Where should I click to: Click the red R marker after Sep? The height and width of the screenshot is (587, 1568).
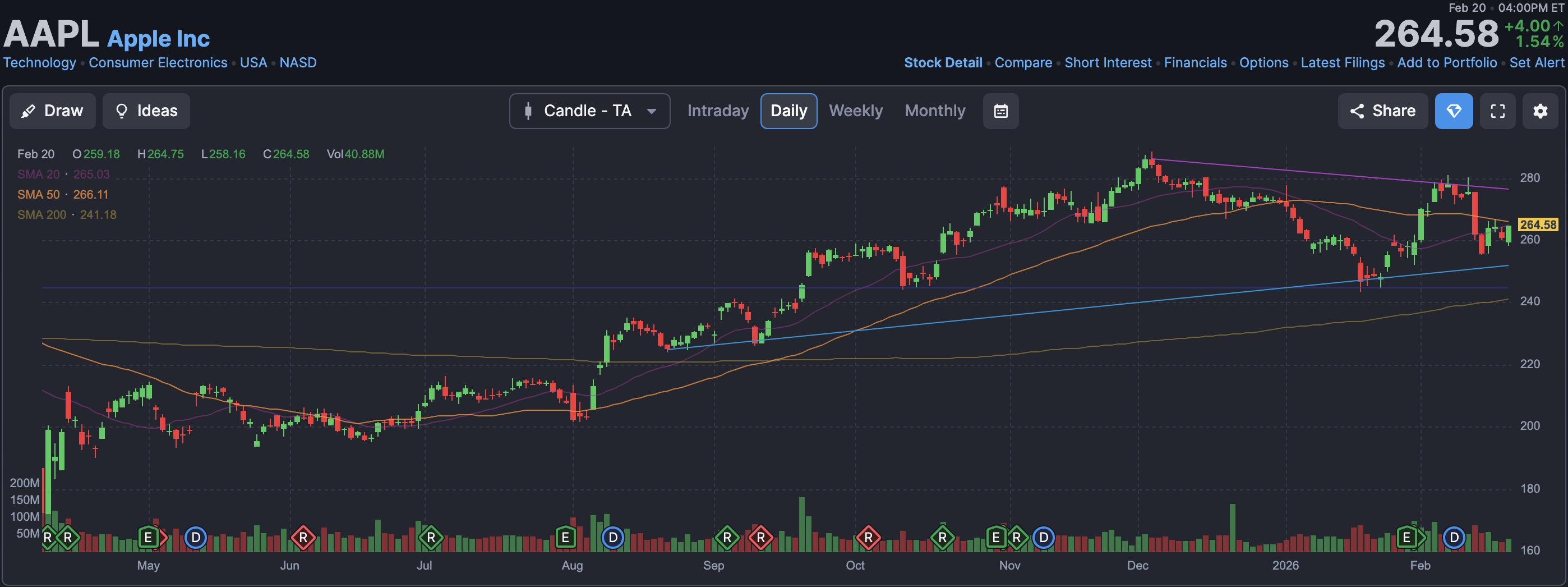click(x=761, y=538)
